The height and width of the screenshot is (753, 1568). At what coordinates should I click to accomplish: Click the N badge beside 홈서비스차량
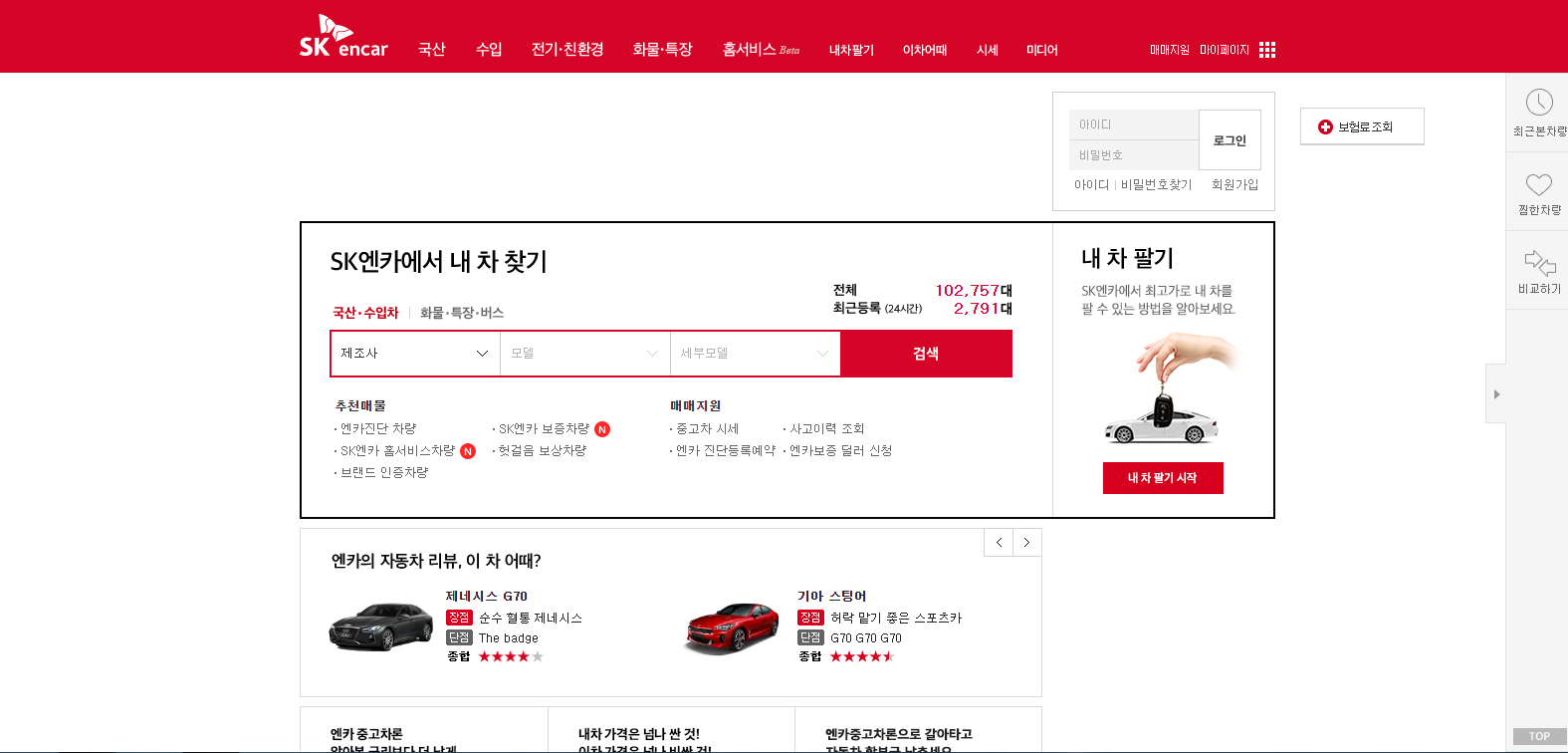coord(468,451)
